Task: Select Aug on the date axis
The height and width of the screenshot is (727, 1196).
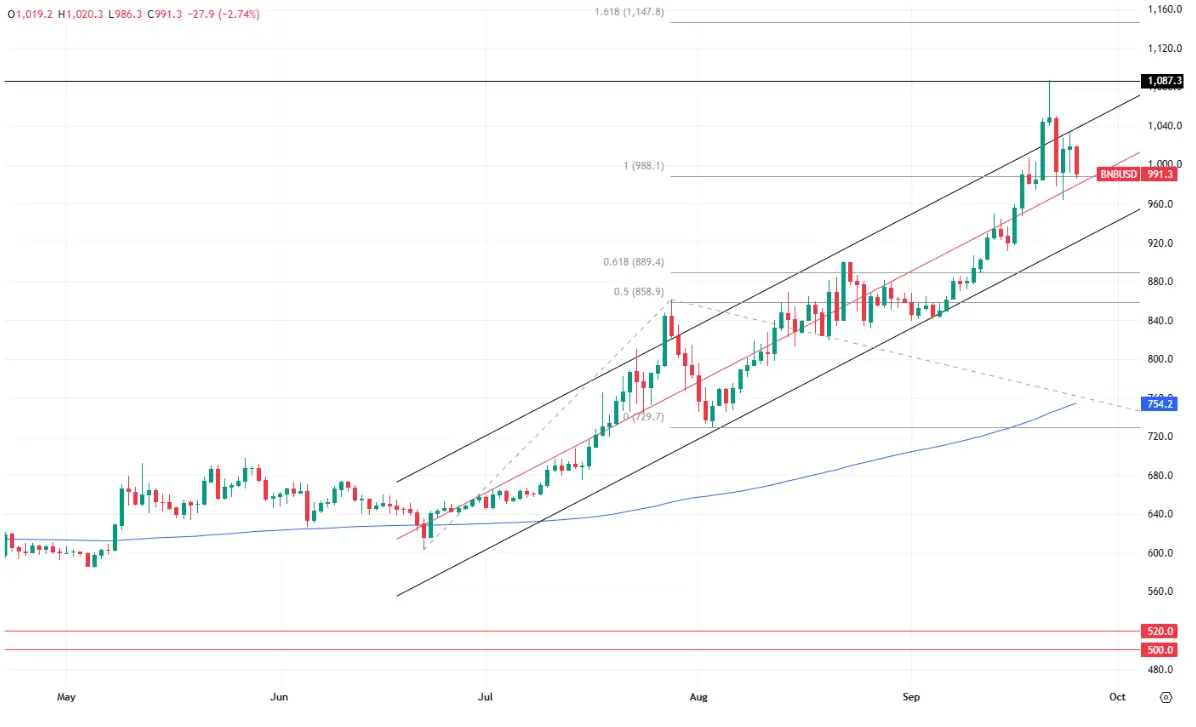Action: 698,696
